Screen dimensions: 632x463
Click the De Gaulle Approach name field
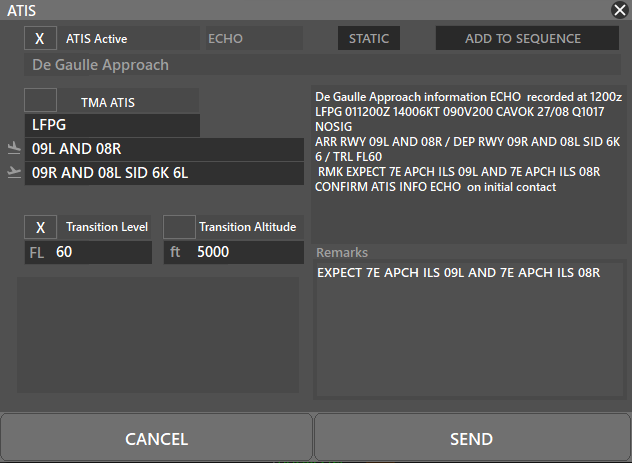click(x=322, y=65)
